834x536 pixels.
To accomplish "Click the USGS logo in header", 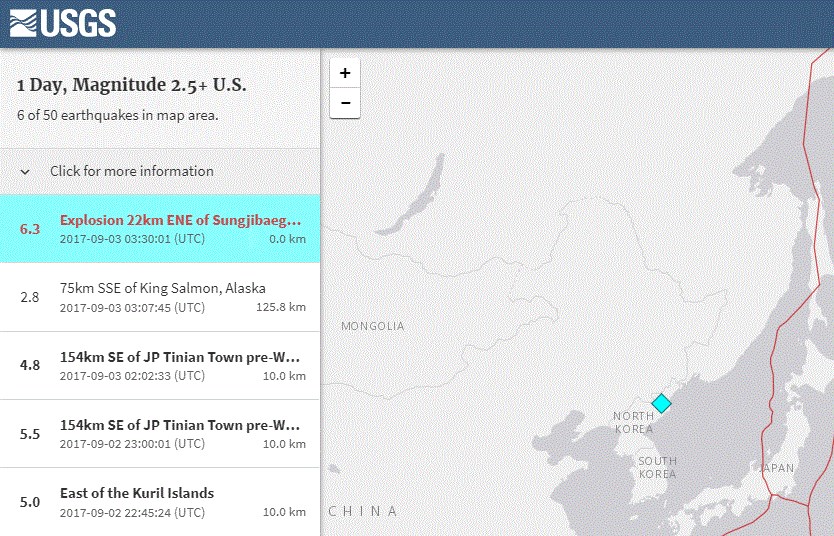I will pos(62,23).
